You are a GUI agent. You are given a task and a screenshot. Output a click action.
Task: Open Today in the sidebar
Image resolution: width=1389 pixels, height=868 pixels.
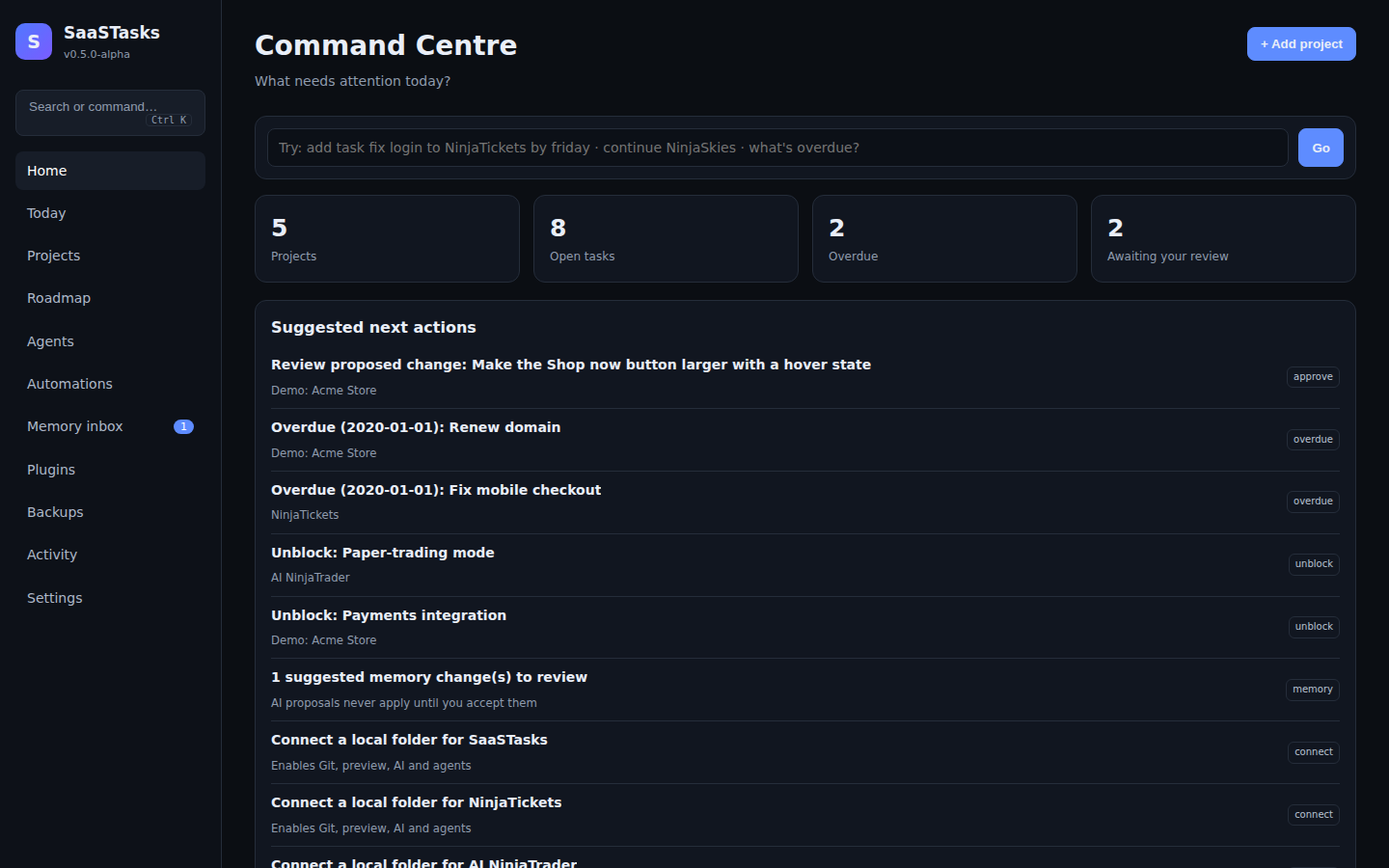110,213
